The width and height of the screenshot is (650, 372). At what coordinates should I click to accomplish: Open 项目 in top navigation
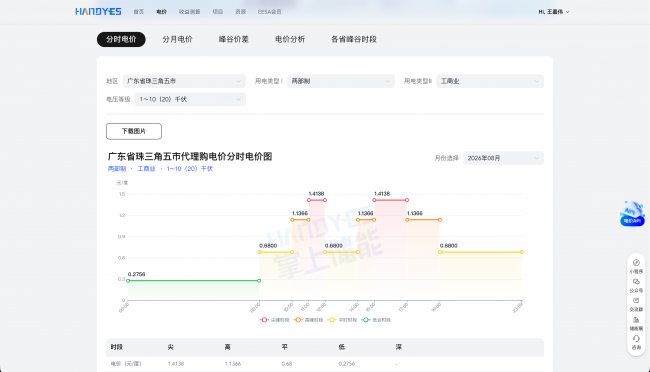click(x=218, y=12)
